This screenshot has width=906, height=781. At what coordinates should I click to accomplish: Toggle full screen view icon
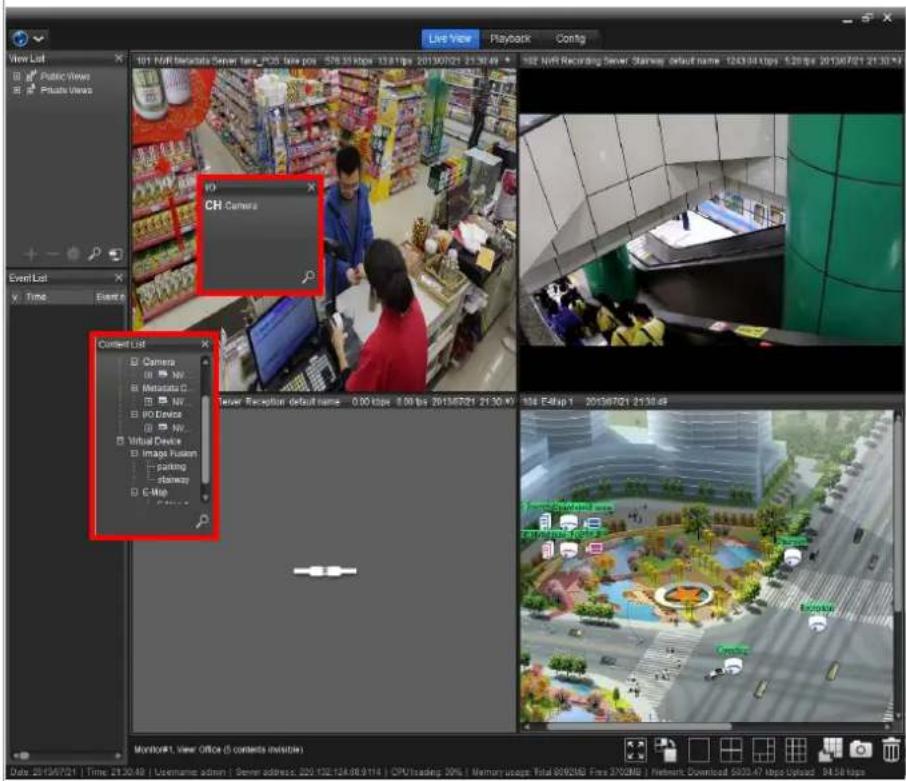[x=636, y=750]
